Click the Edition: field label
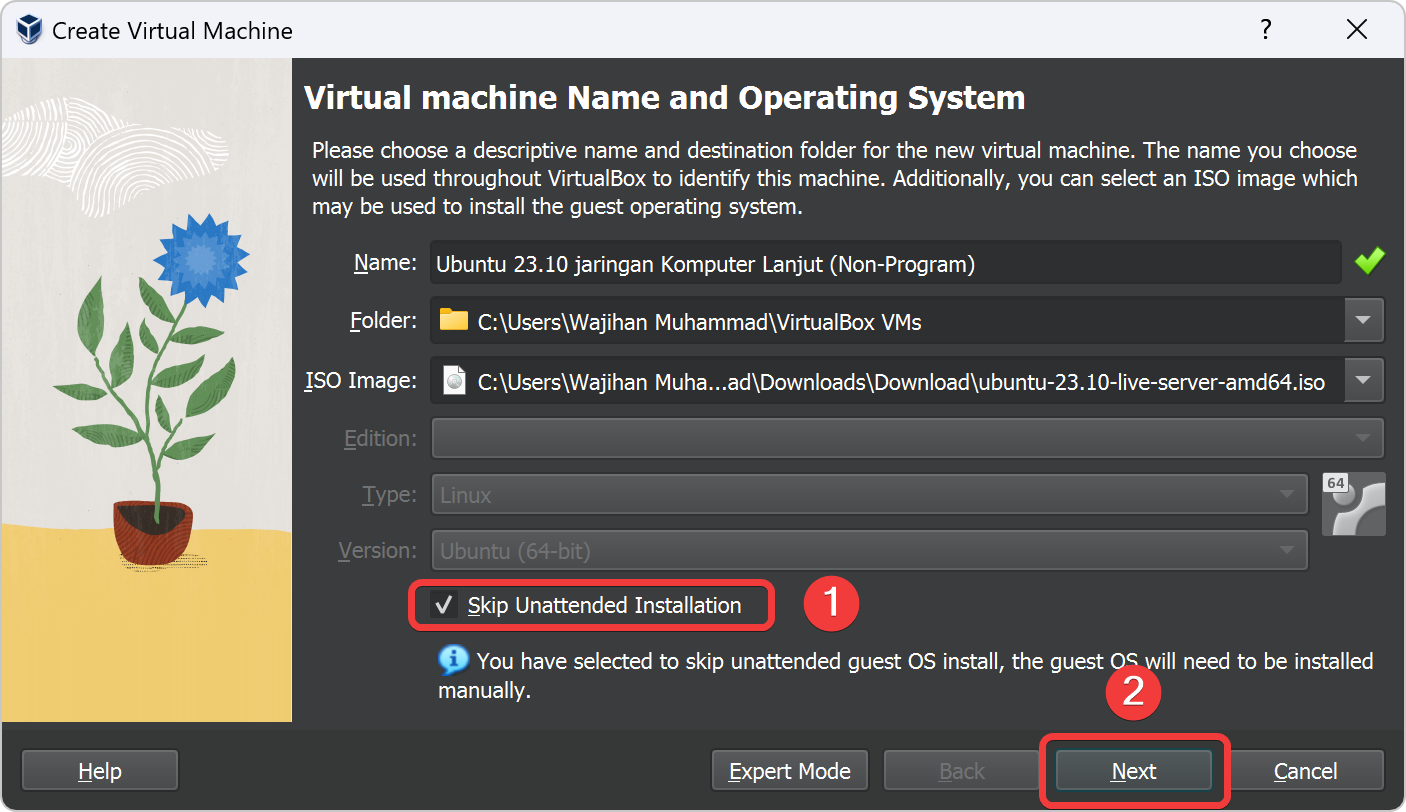This screenshot has height=812, width=1406. tap(380, 438)
